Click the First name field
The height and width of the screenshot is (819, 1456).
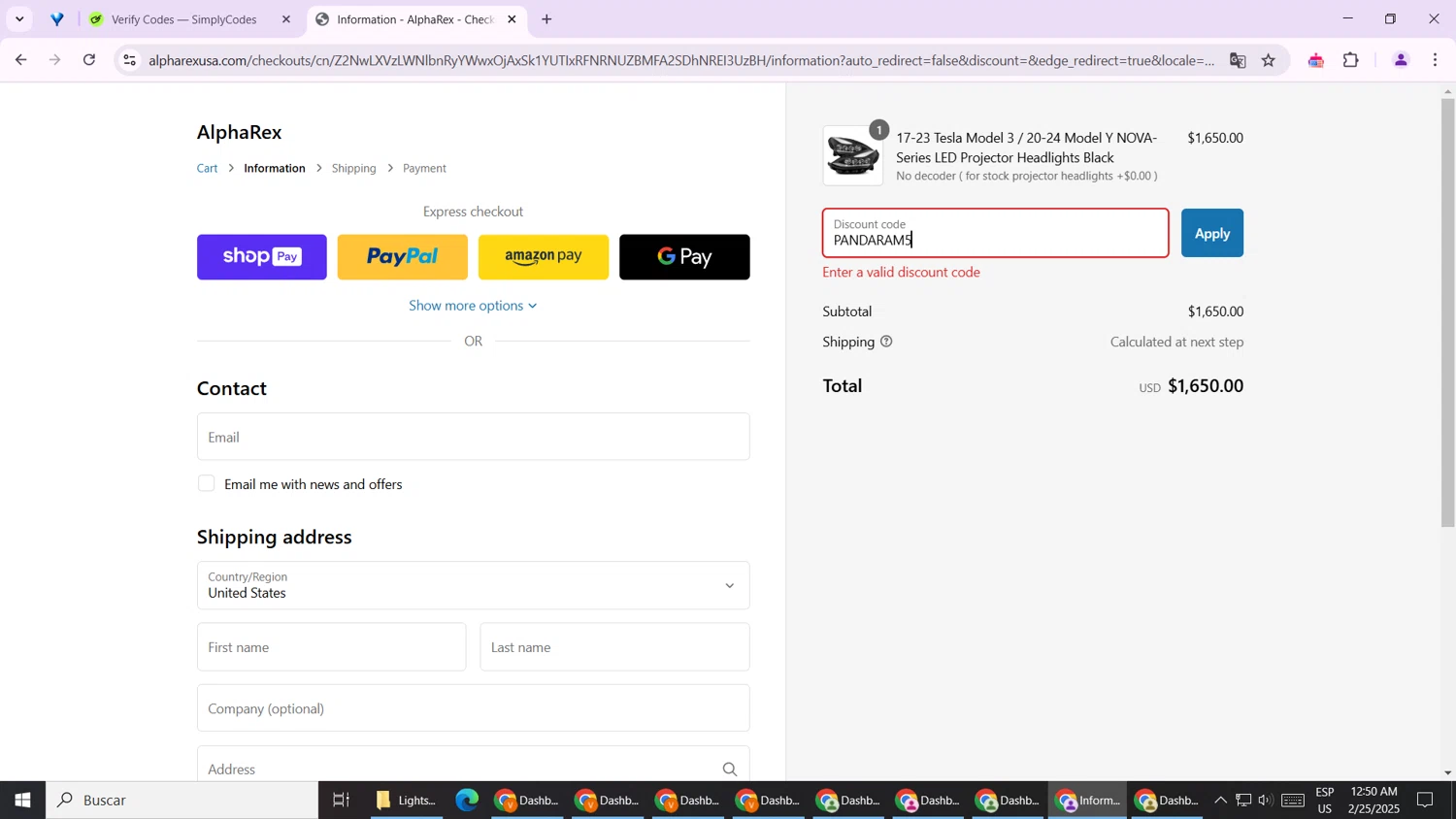point(331,647)
